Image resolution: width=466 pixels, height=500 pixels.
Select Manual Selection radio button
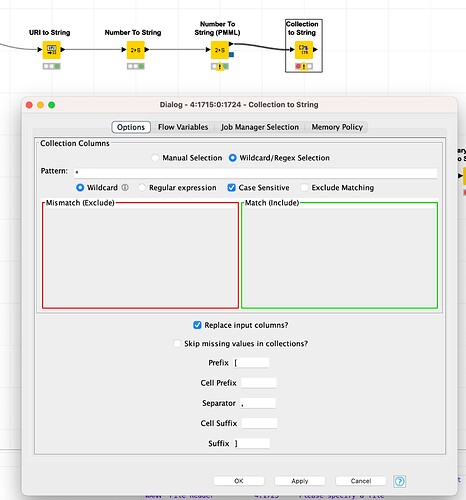(155, 158)
